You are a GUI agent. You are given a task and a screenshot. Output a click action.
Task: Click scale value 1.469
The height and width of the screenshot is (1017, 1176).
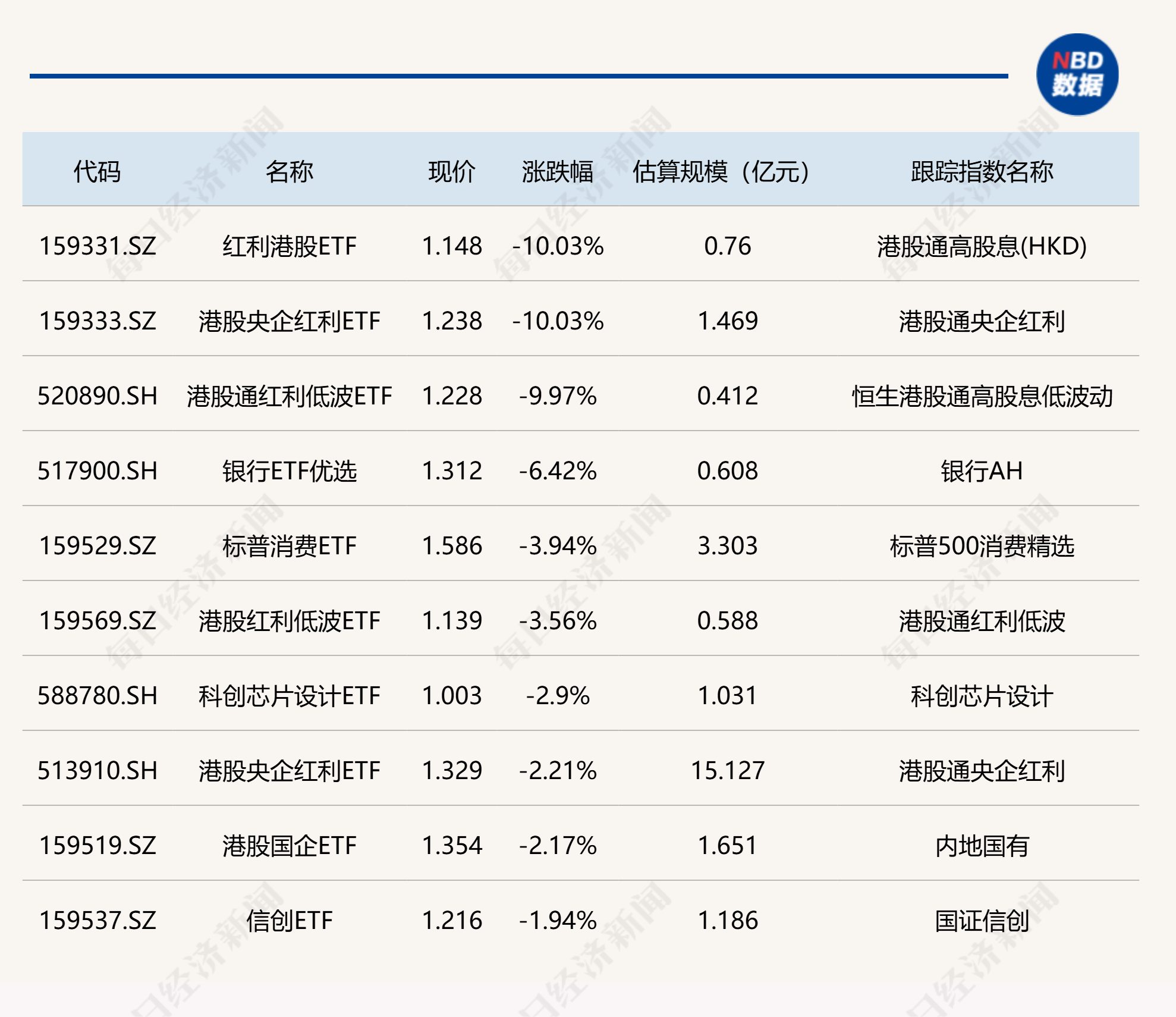click(x=728, y=321)
